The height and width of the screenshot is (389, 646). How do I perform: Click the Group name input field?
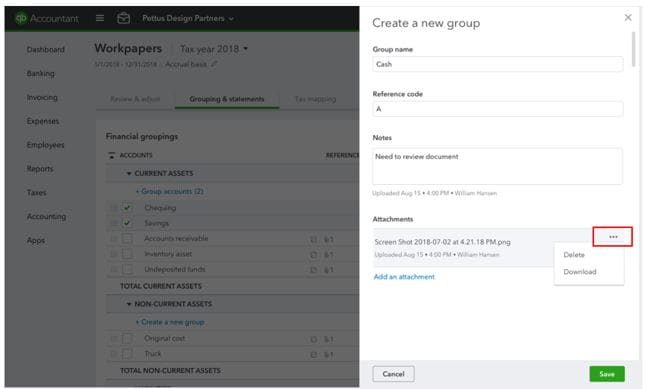coord(497,64)
